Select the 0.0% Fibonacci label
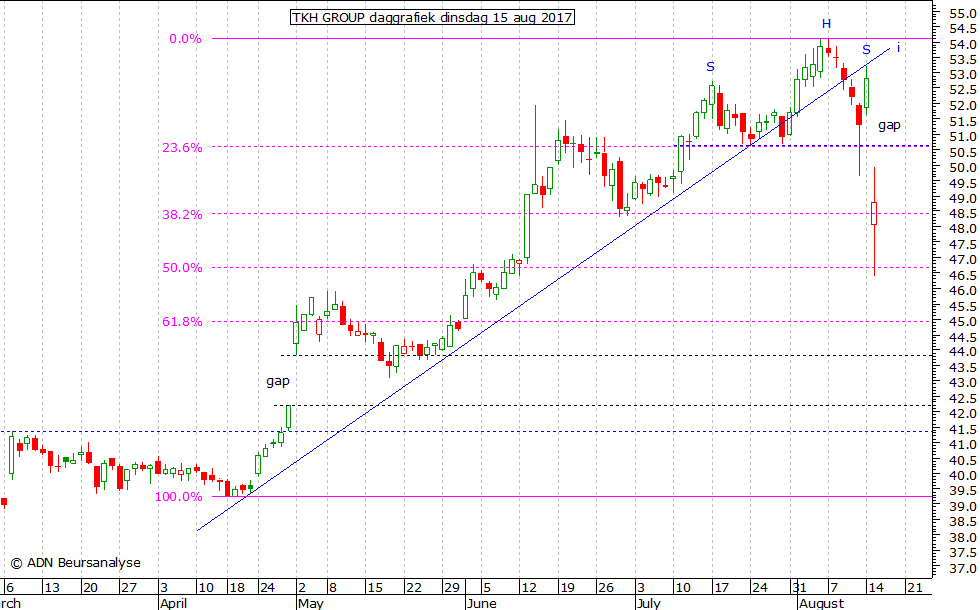 186,39
